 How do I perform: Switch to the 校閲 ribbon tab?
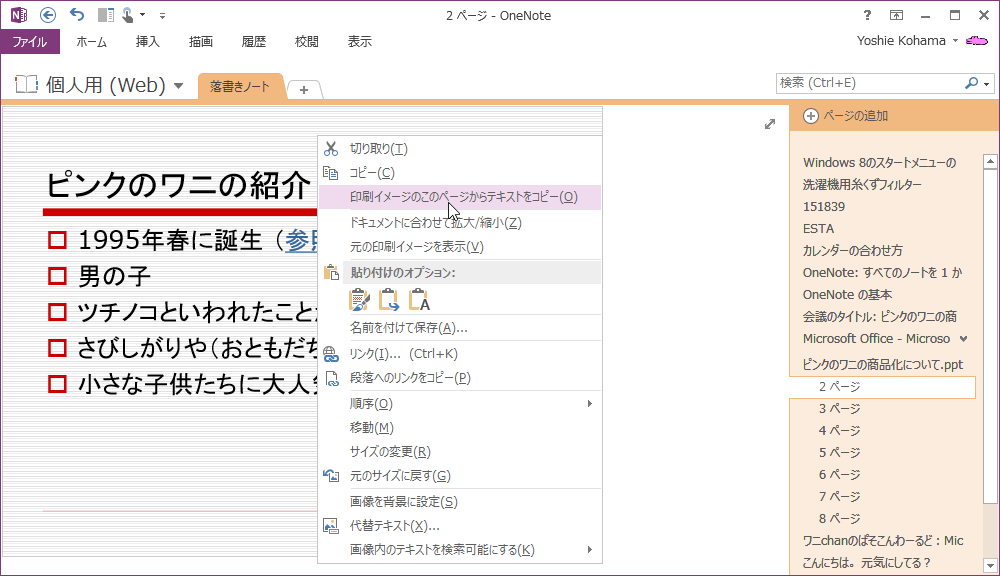pyautogui.click(x=306, y=41)
